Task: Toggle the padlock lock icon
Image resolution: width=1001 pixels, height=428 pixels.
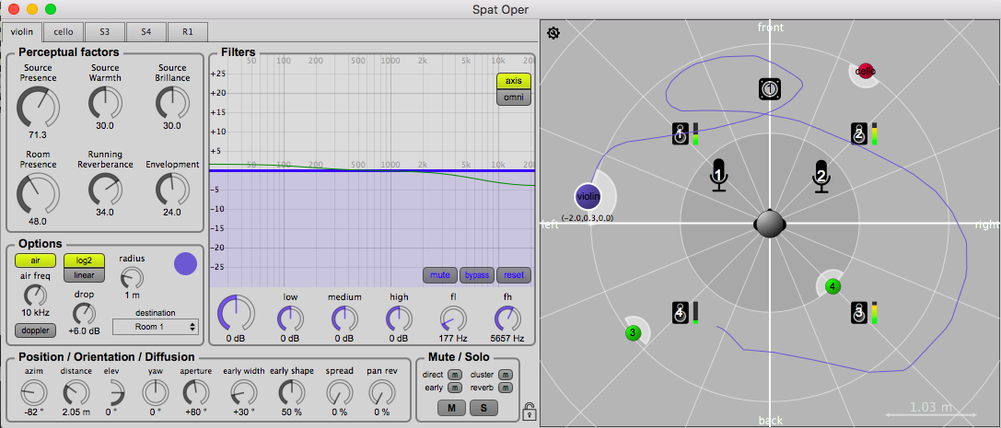Action: [x=529, y=411]
